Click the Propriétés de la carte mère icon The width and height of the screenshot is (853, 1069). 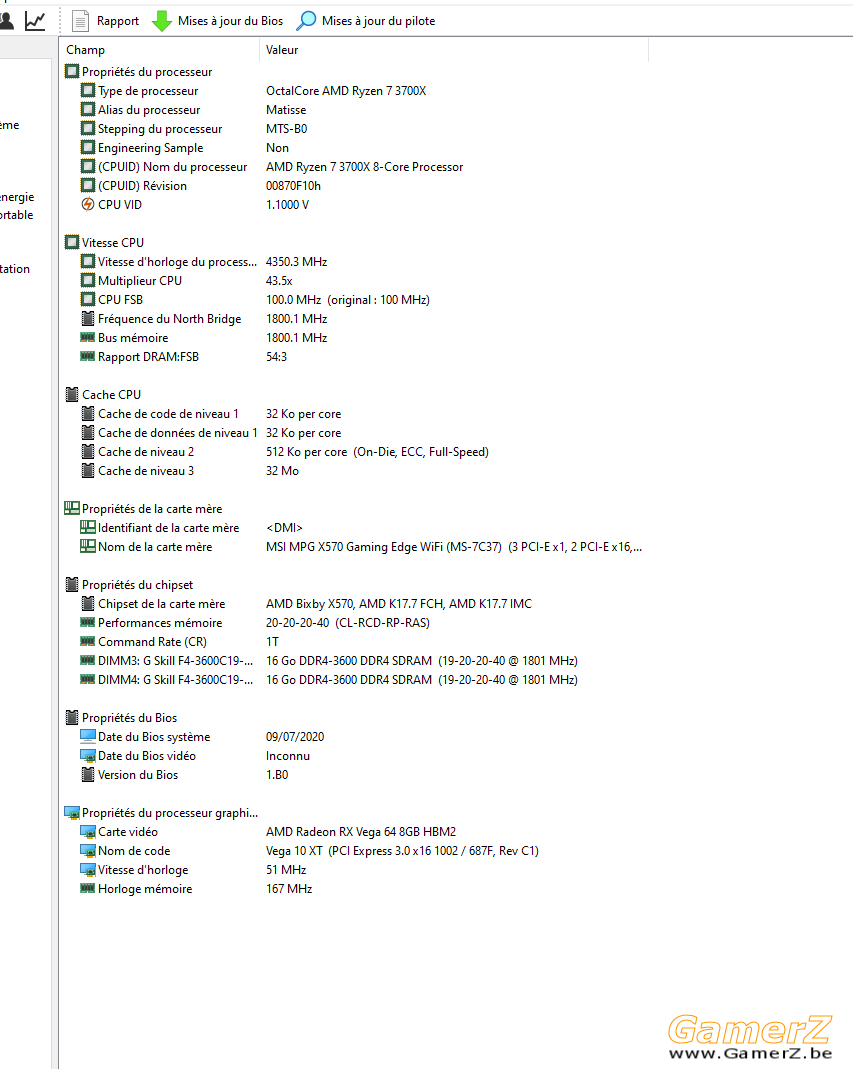click(x=72, y=508)
